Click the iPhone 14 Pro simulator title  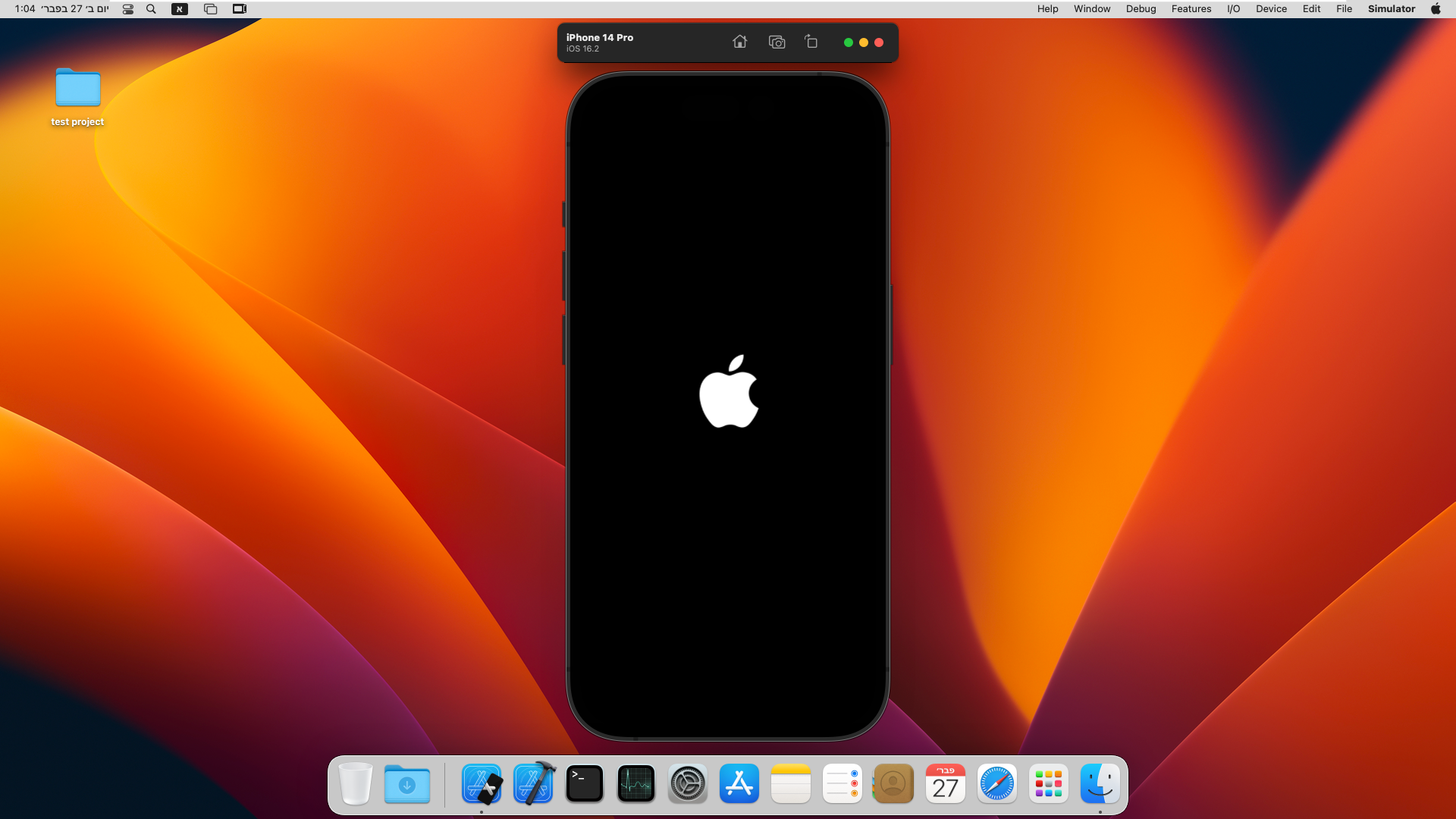600,37
